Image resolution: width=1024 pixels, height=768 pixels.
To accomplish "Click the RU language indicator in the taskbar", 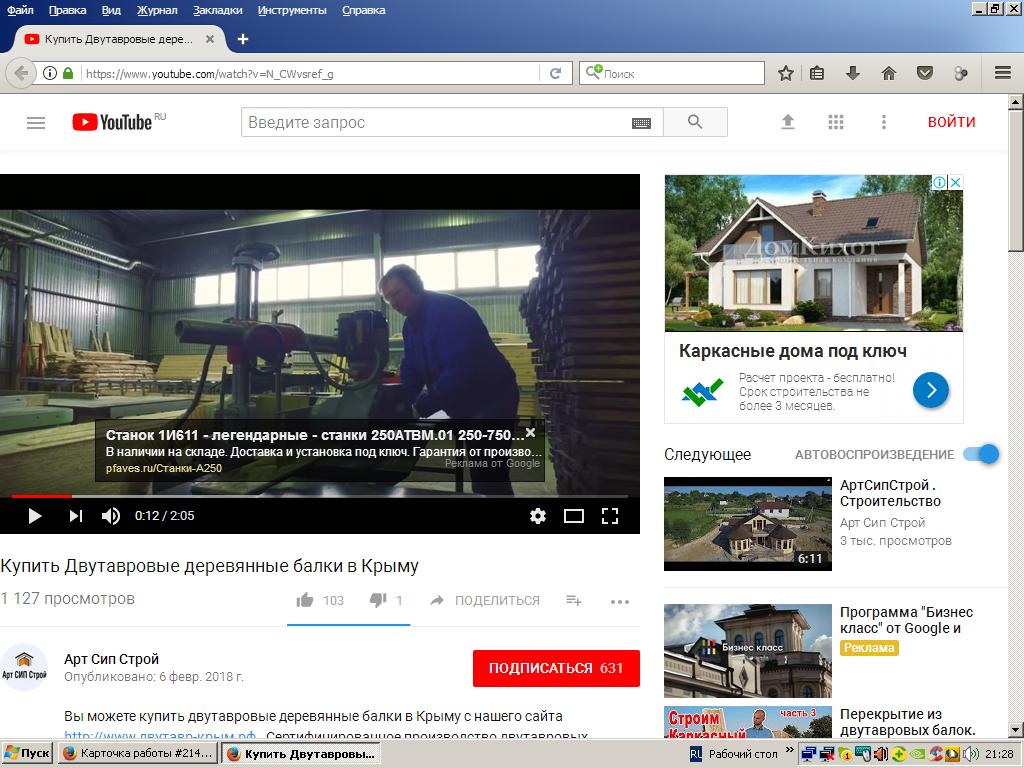I will pyautogui.click(x=696, y=754).
